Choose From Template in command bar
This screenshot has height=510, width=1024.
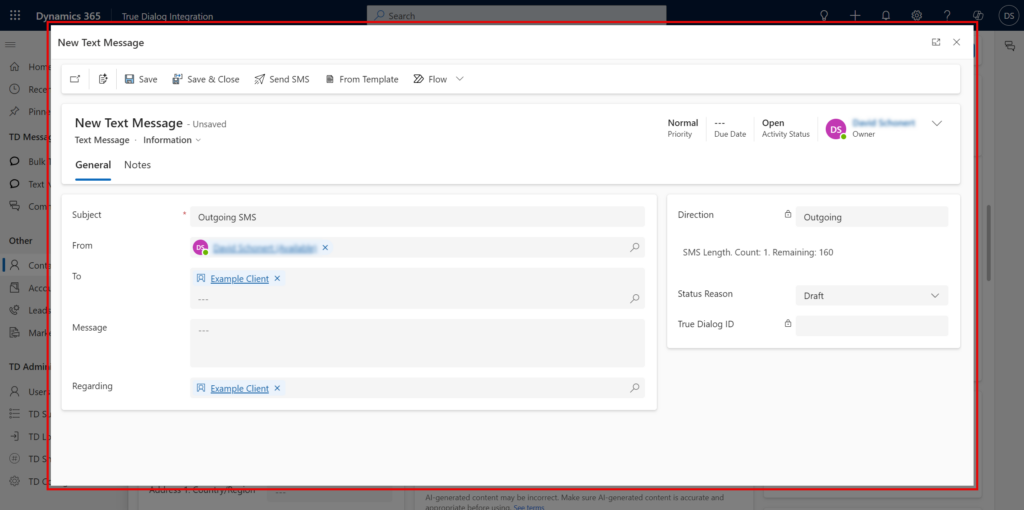362,79
